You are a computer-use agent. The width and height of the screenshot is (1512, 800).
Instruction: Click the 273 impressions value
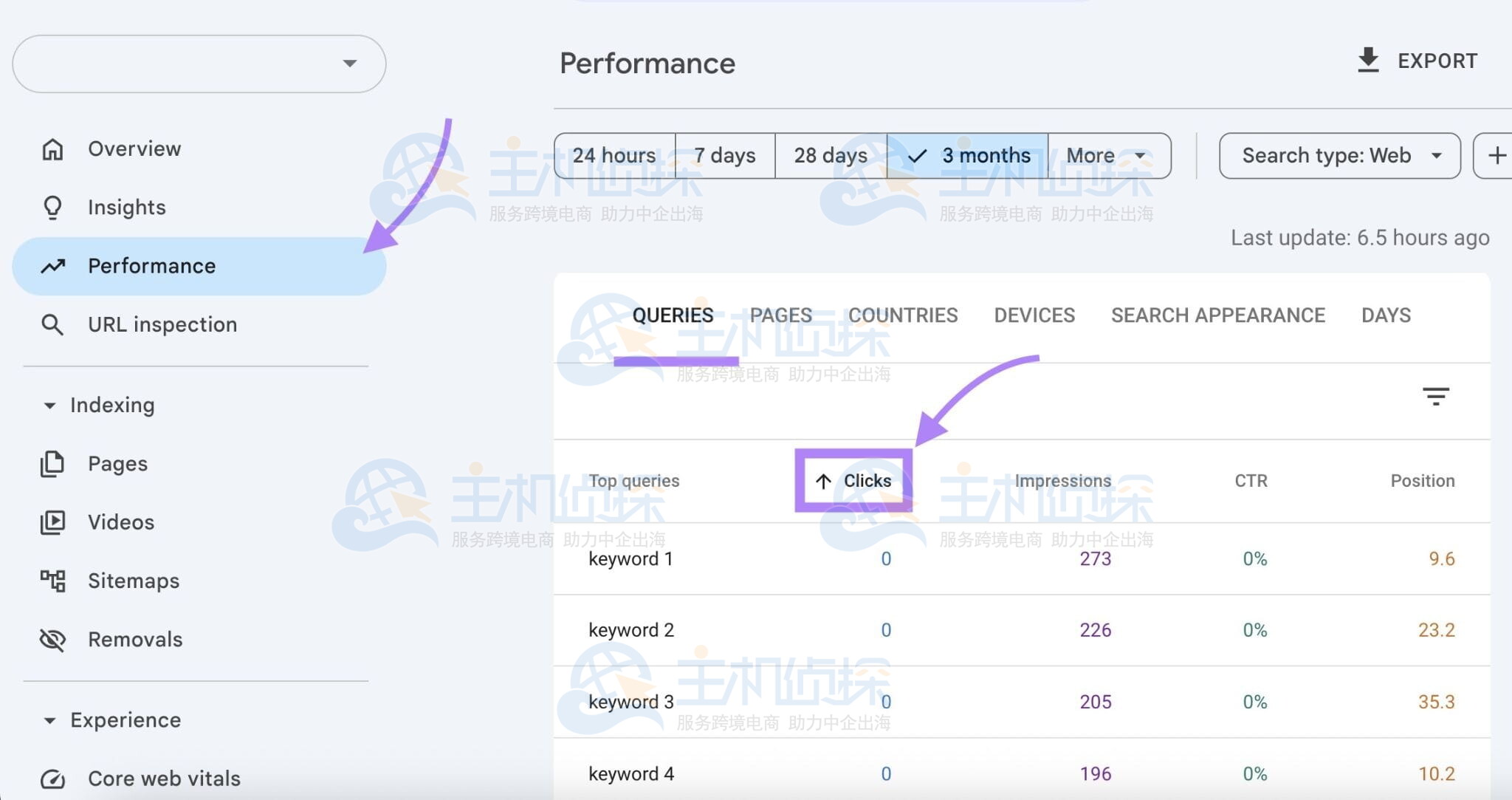click(1096, 559)
